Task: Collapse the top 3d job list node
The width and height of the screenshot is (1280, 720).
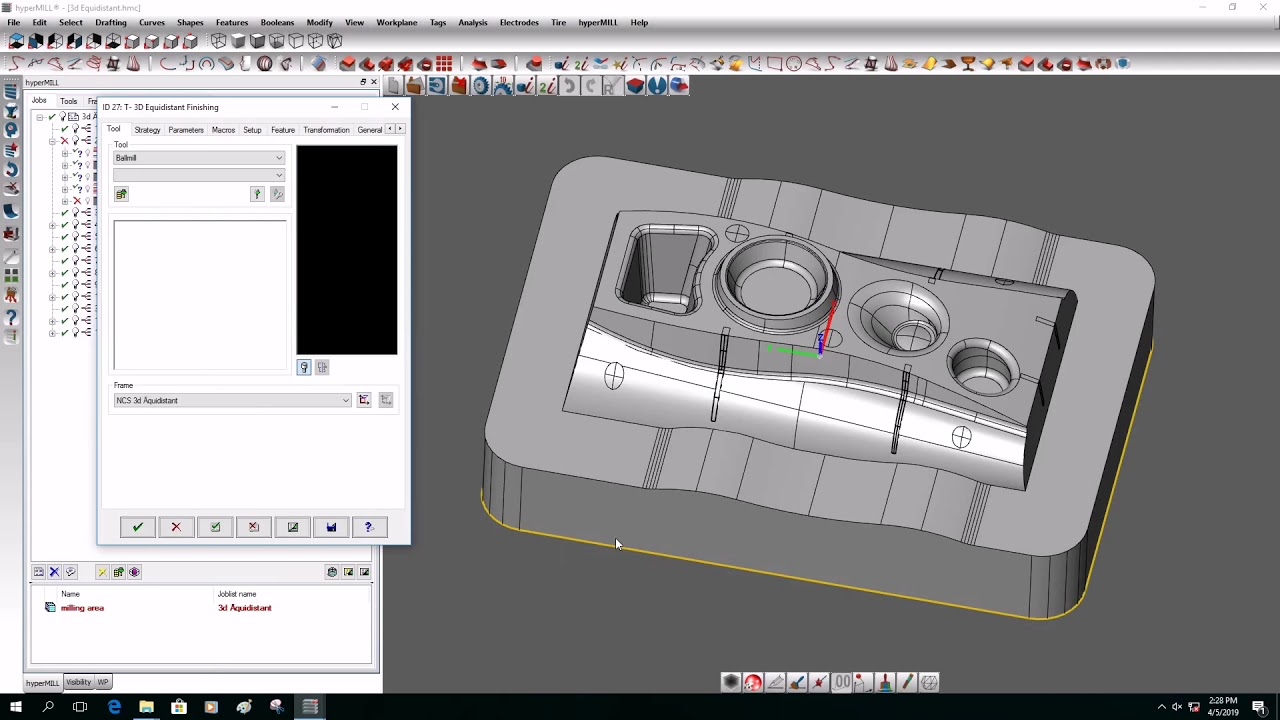Action: coord(40,117)
